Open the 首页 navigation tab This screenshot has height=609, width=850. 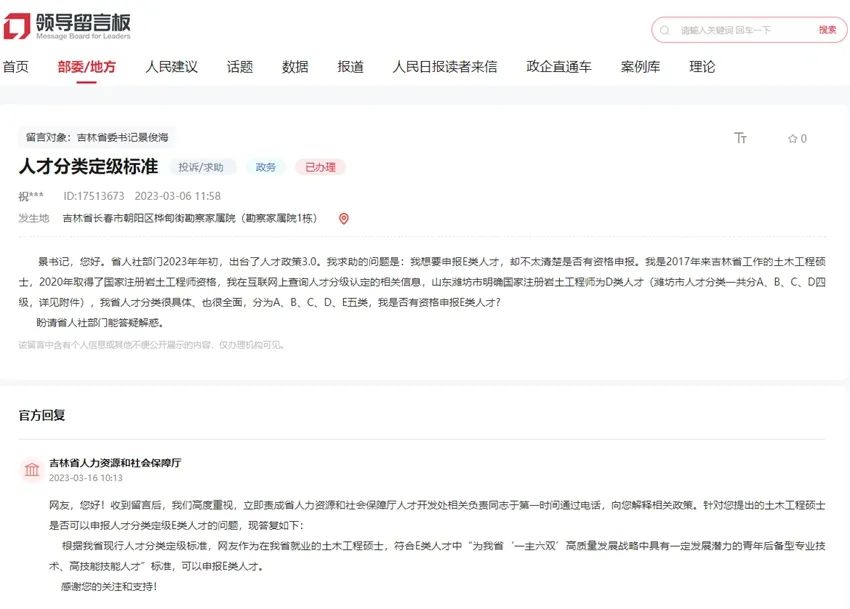pyautogui.click(x=15, y=67)
